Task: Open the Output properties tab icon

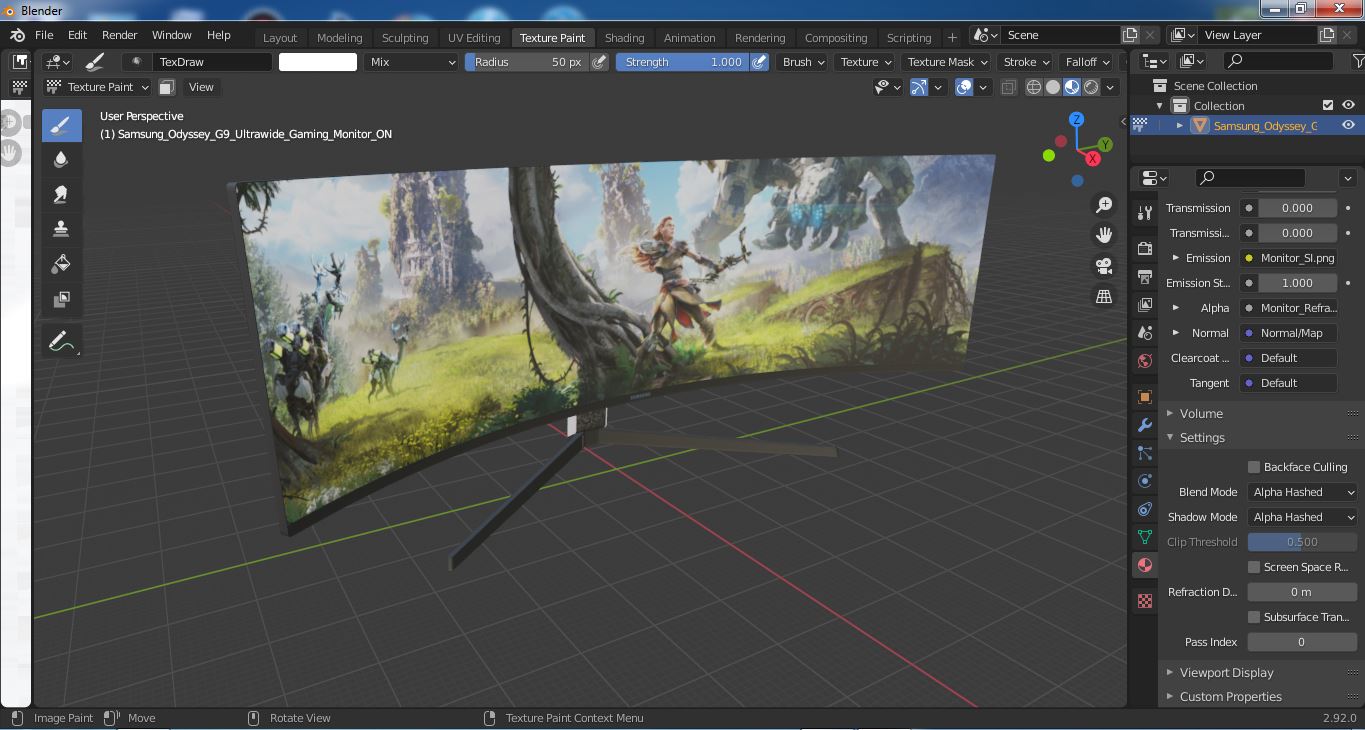Action: pos(1145,276)
